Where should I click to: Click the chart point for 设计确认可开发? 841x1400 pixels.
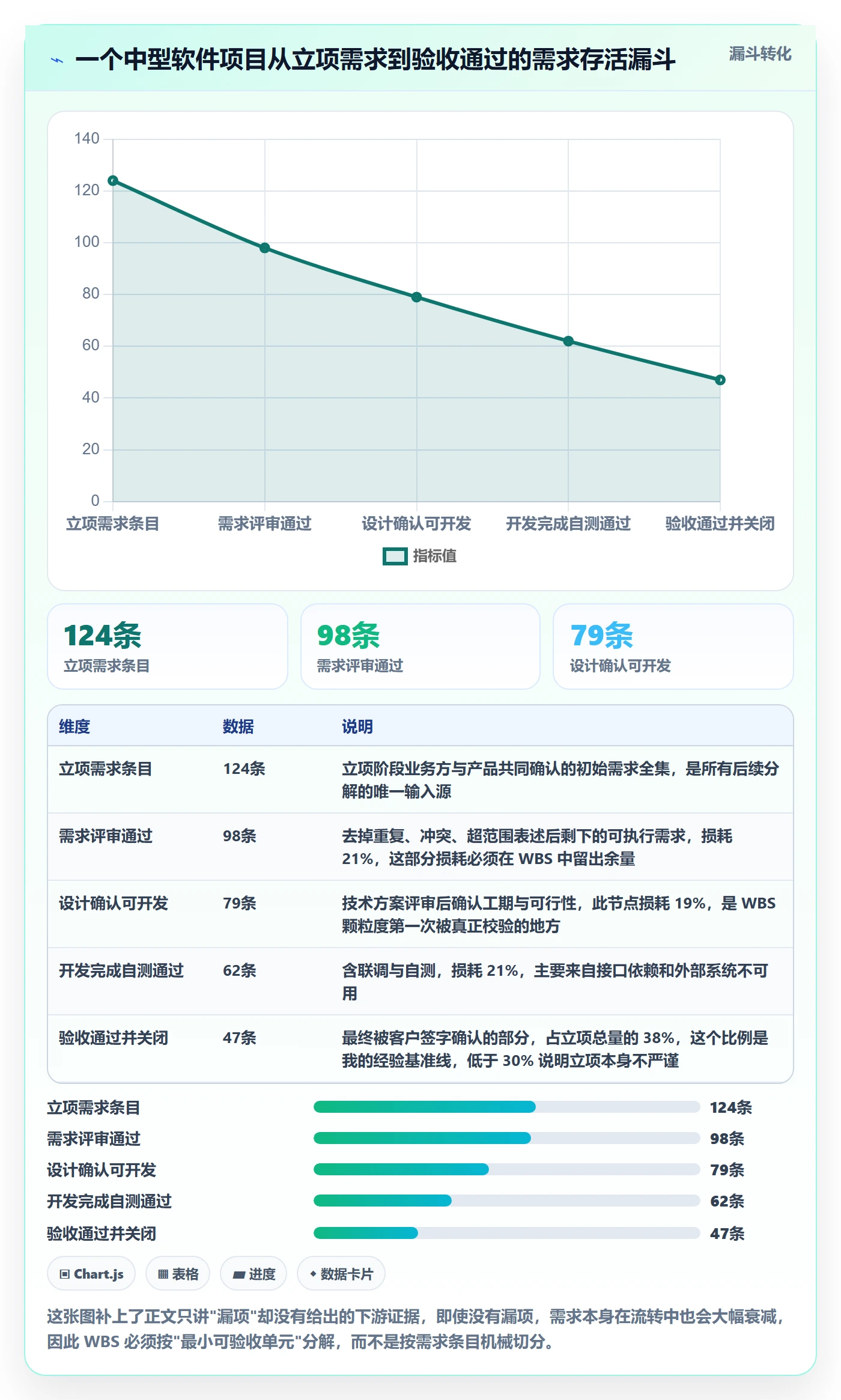pyautogui.click(x=417, y=297)
